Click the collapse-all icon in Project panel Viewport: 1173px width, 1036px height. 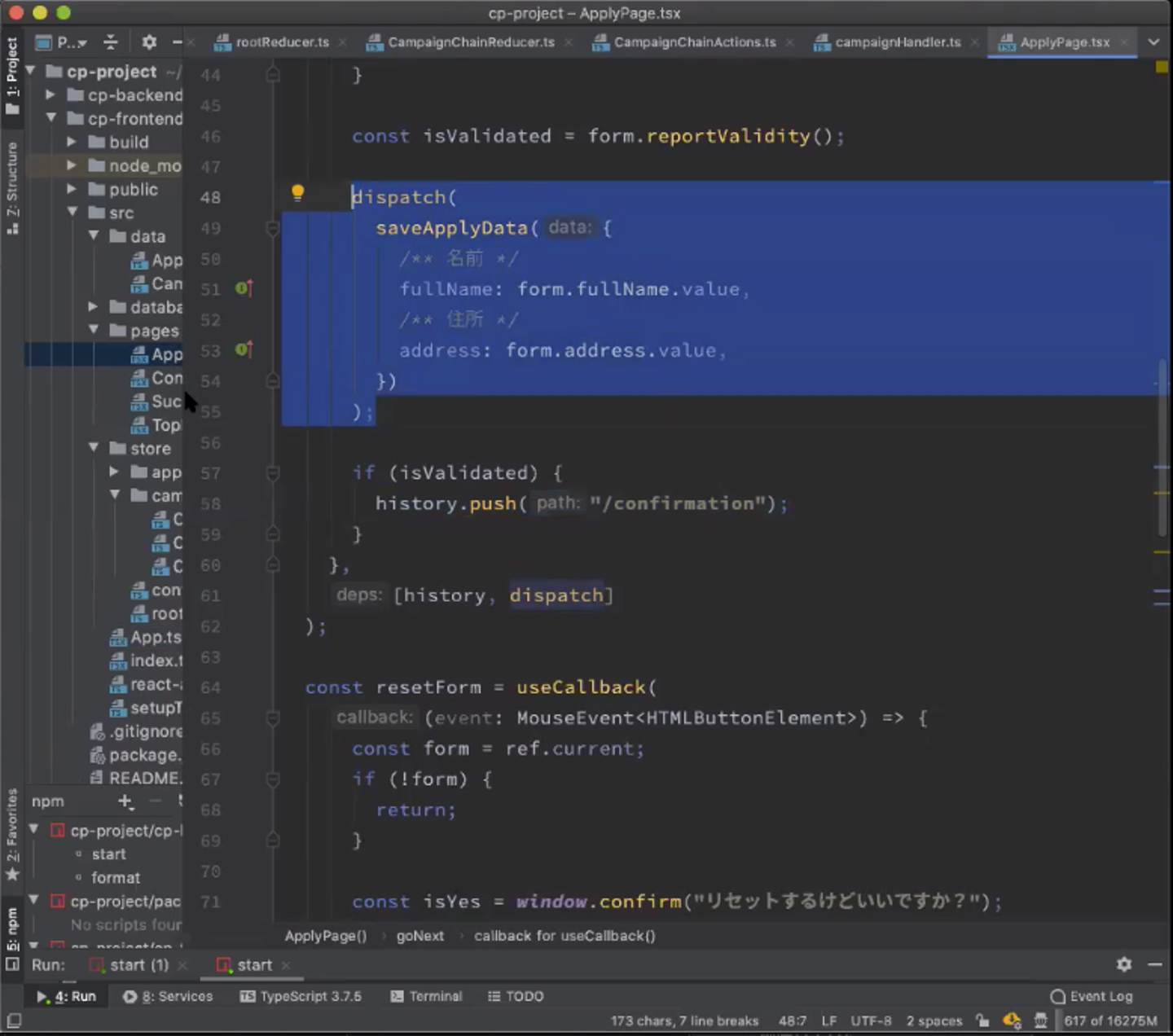coord(111,42)
